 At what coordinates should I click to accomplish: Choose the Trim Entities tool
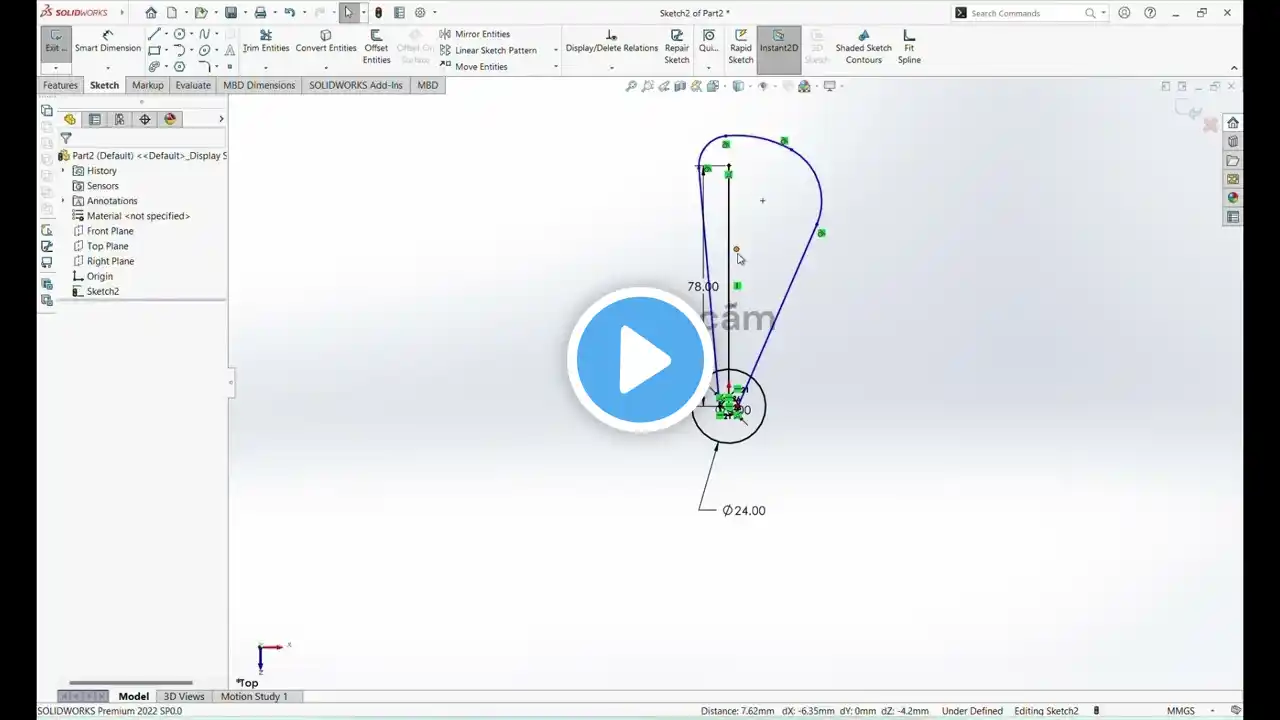(x=266, y=41)
